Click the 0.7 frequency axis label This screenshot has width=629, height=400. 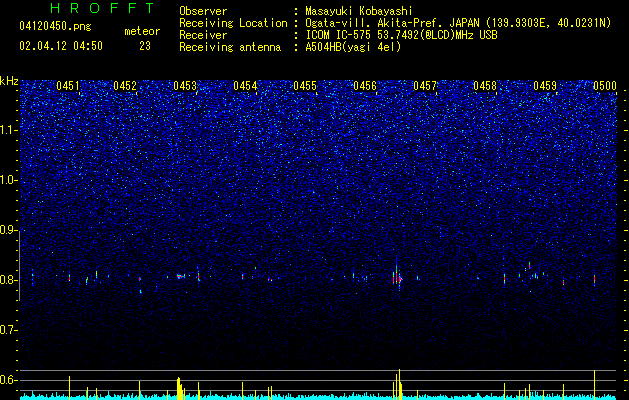8,330
